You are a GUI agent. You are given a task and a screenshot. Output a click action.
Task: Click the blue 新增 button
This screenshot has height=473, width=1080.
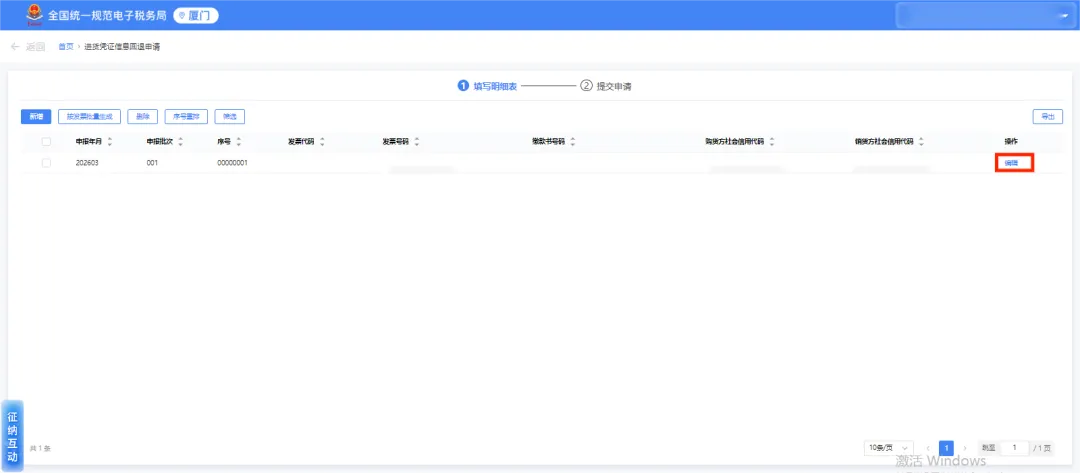(x=36, y=117)
